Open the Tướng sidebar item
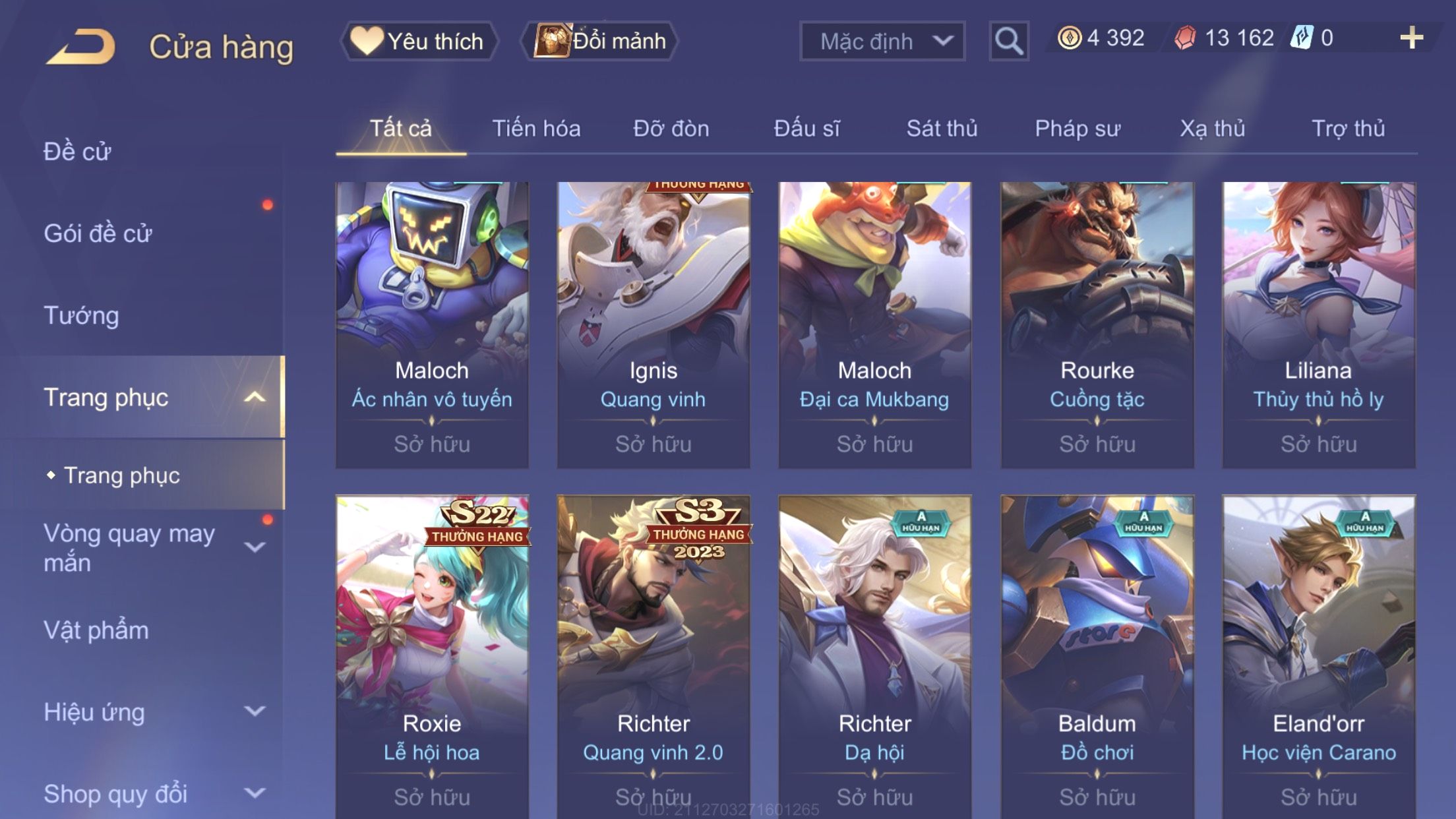The height and width of the screenshot is (819, 1456). point(81,315)
